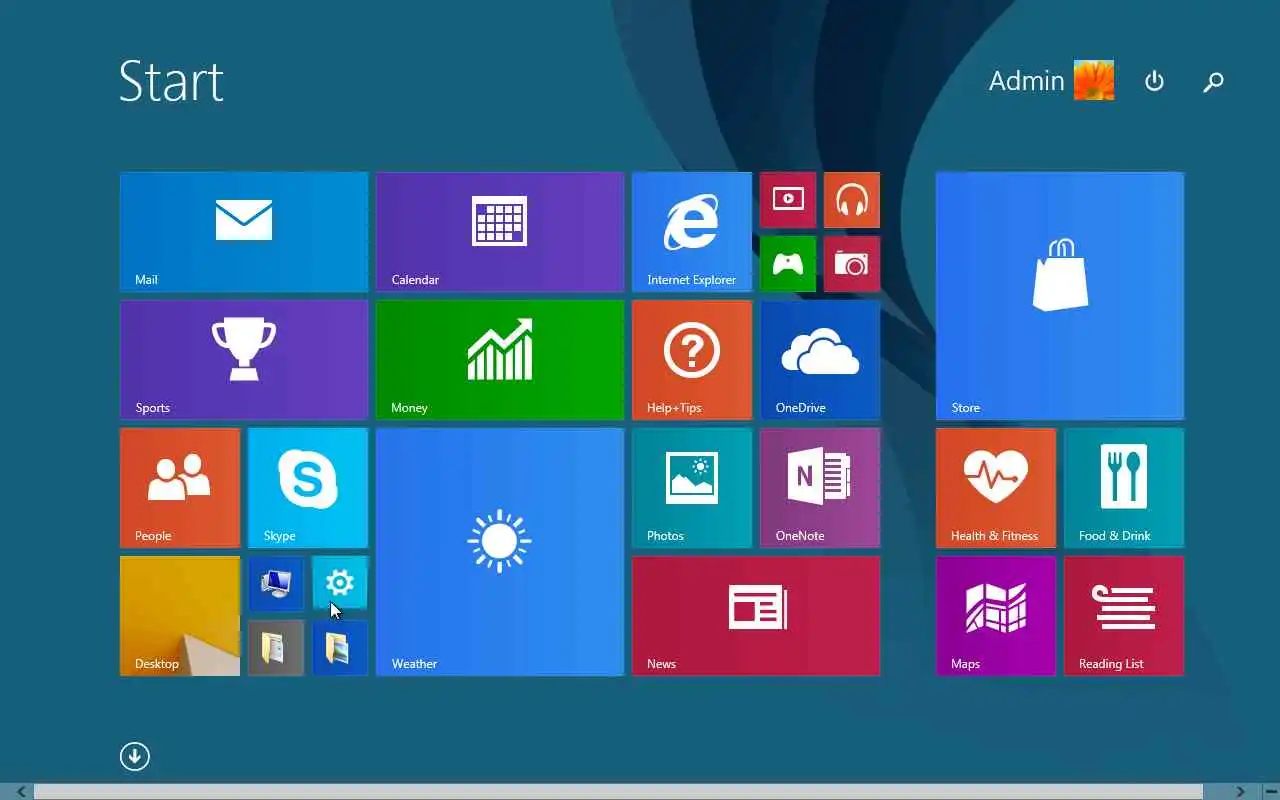Image resolution: width=1280 pixels, height=800 pixels.
Task: Click the scrollbar right arrow
Action: point(1240,792)
